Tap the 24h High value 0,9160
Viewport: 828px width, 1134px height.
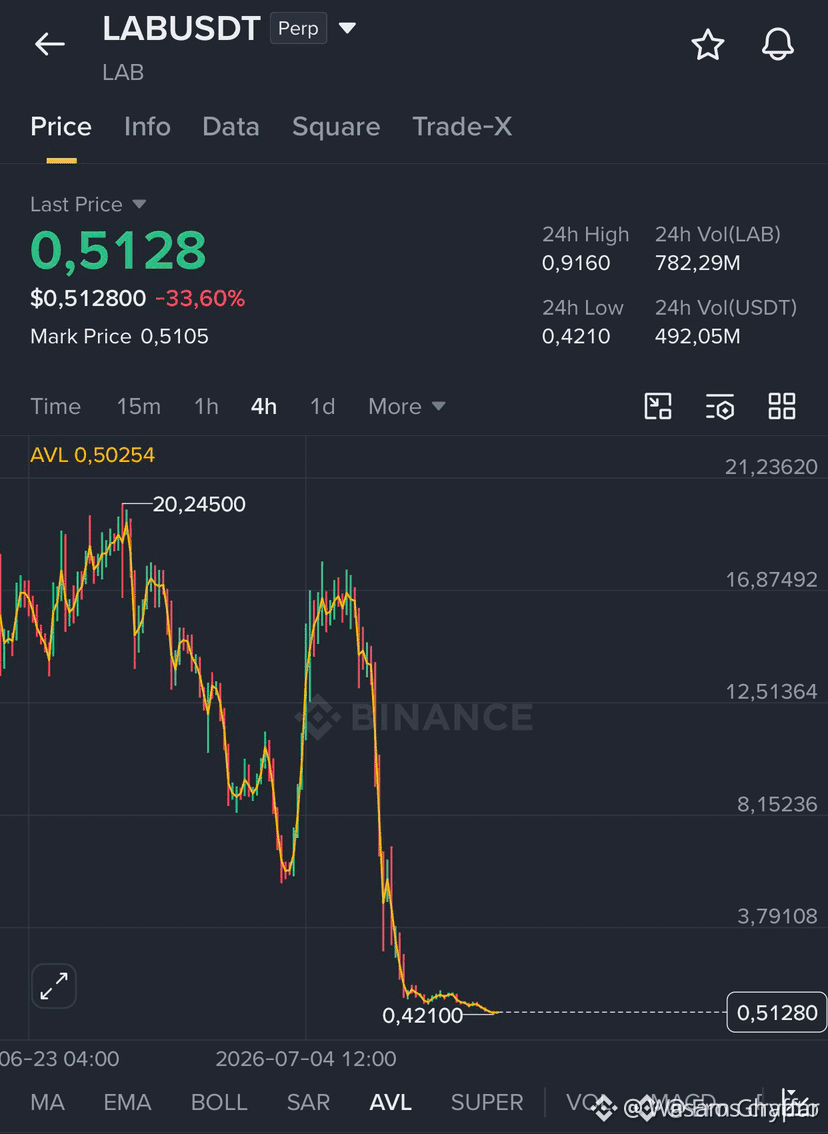tap(576, 263)
